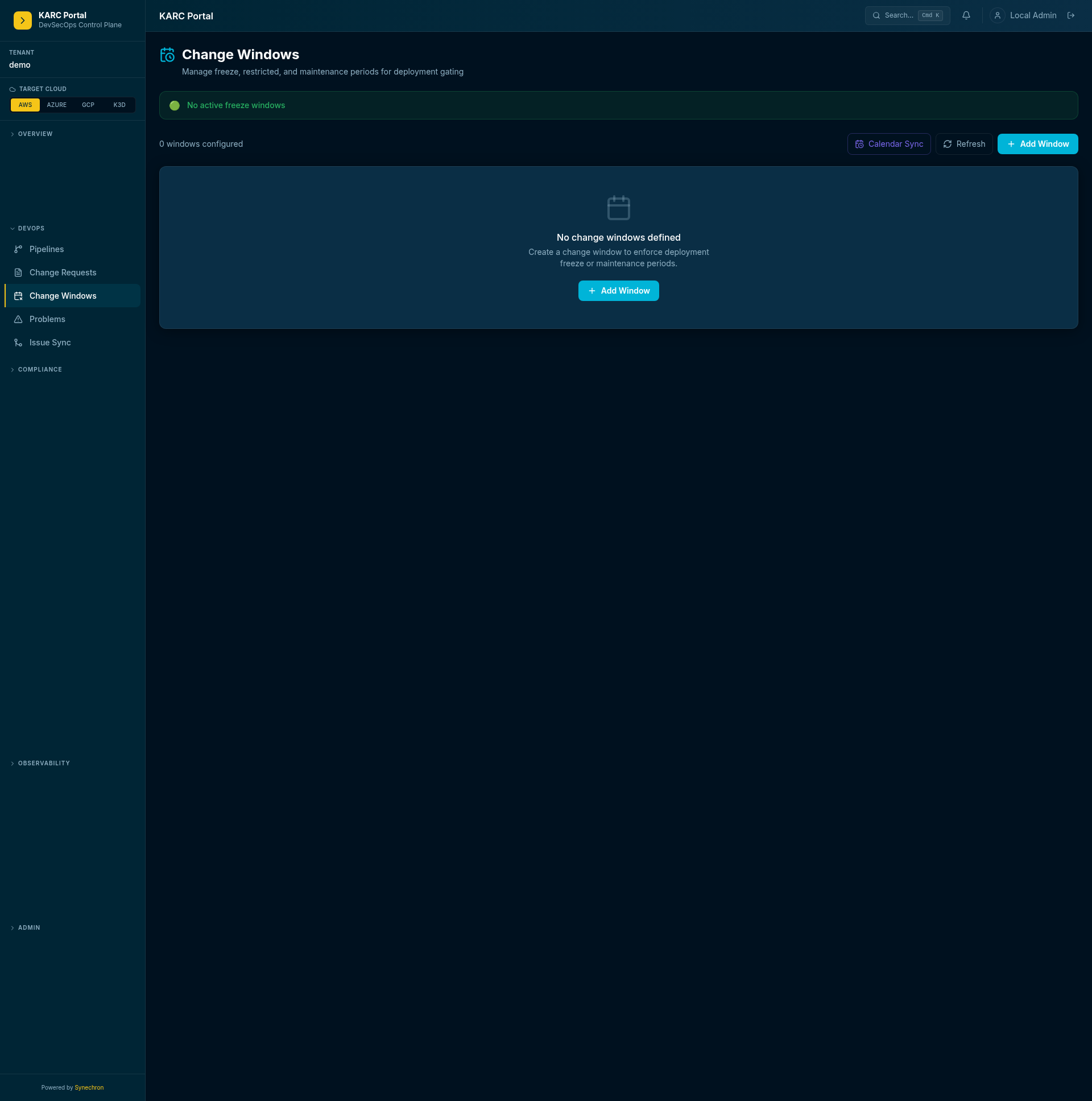Click the Problems warning triangle icon
The image size is (1092, 1101).
point(18,319)
